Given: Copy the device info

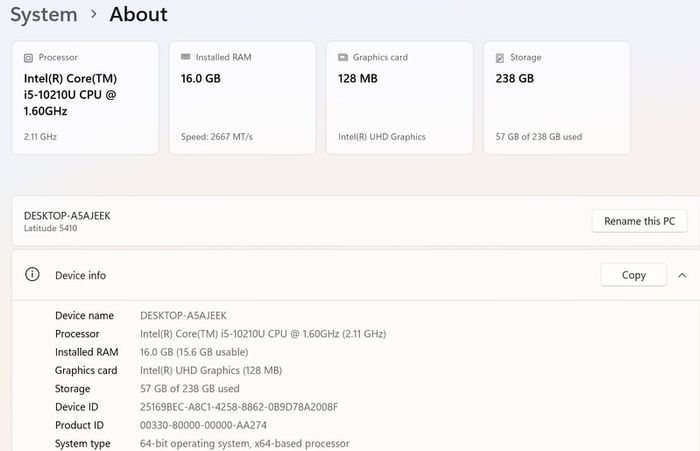Looking at the screenshot, I should [x=633, y=275].
